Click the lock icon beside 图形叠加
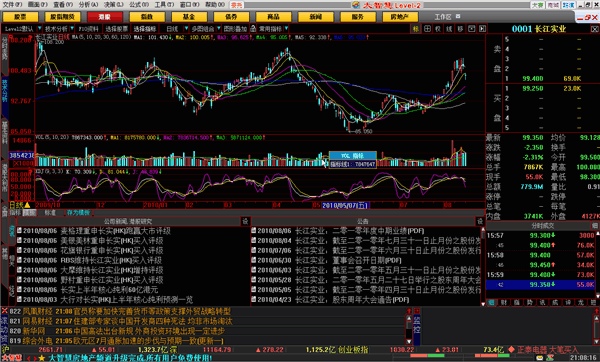 (x=253, y=29)
